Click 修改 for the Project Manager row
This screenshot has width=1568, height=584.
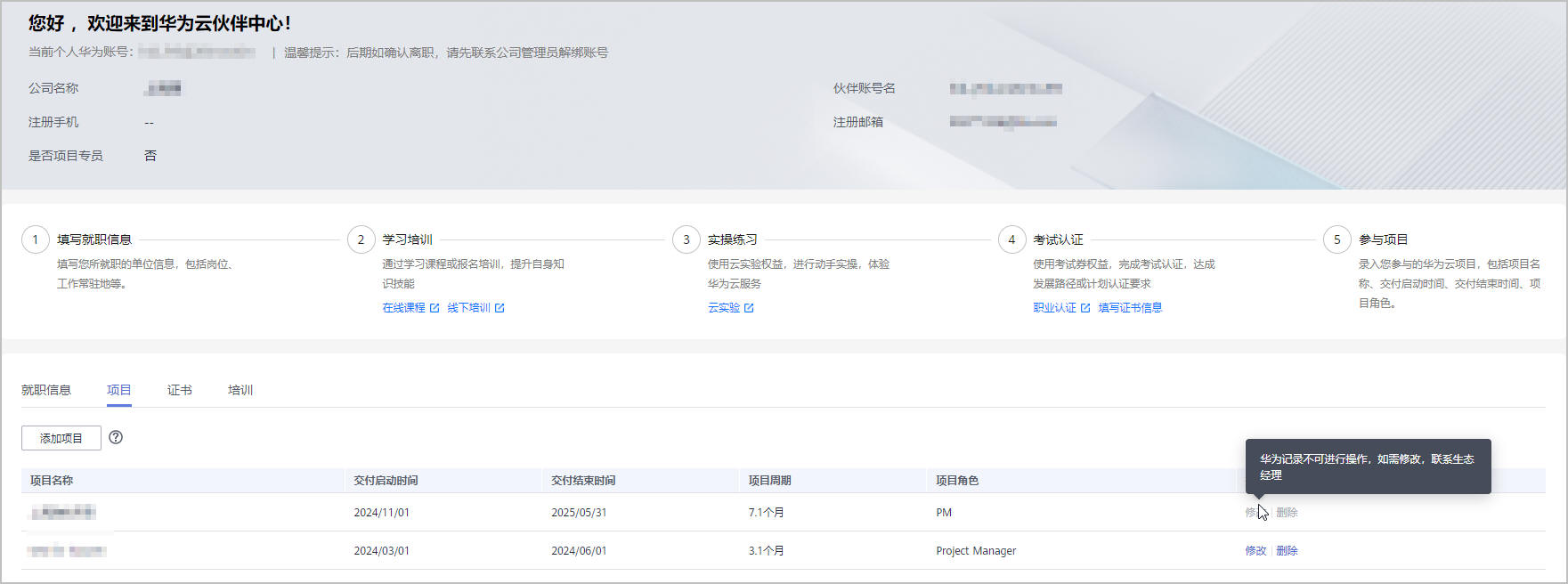click(x=1255, y=551)
